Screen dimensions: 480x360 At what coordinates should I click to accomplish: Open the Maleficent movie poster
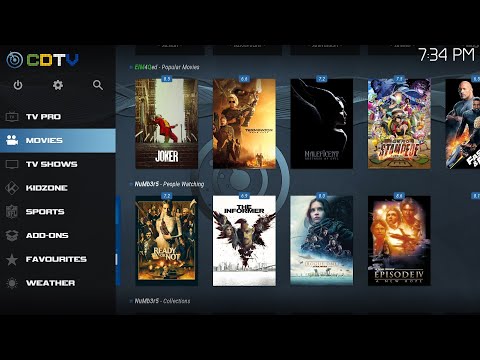pos(322,124)
